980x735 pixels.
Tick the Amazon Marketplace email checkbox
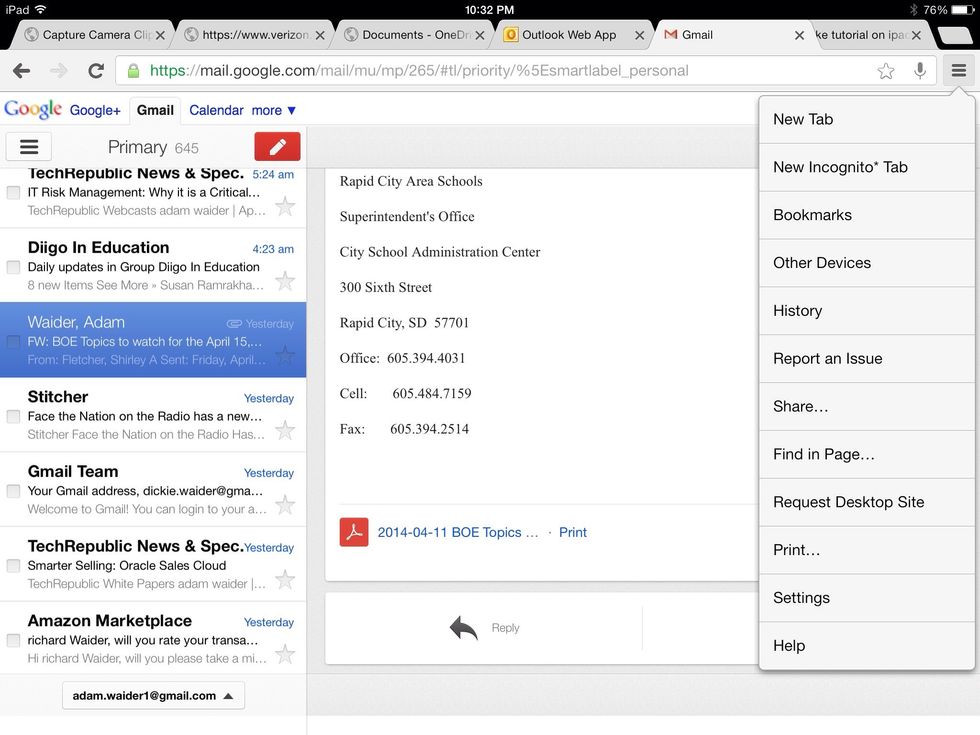coord(13,640)
